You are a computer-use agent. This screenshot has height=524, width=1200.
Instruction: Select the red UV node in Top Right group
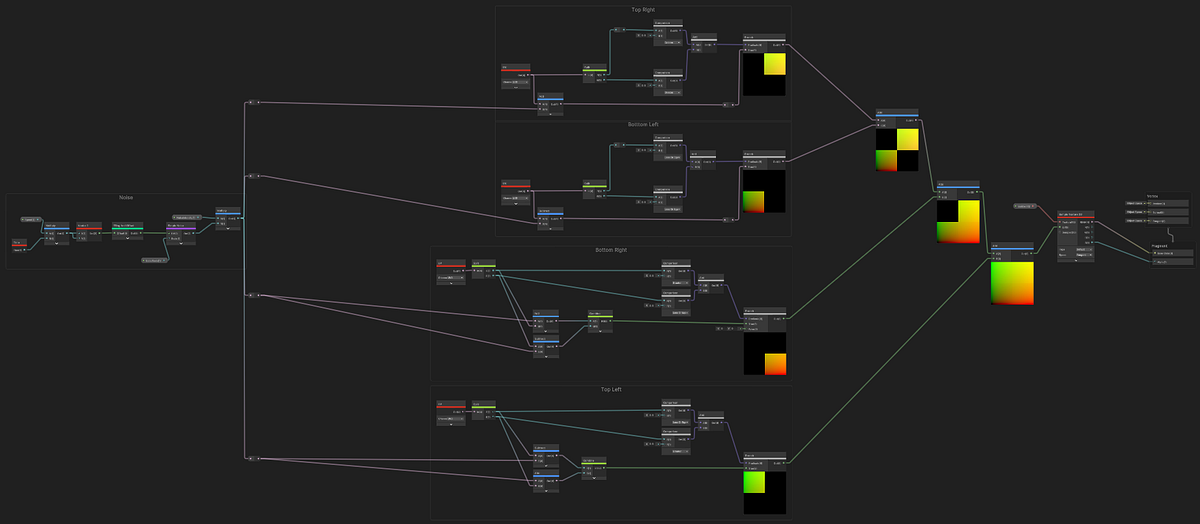(516, 76)
